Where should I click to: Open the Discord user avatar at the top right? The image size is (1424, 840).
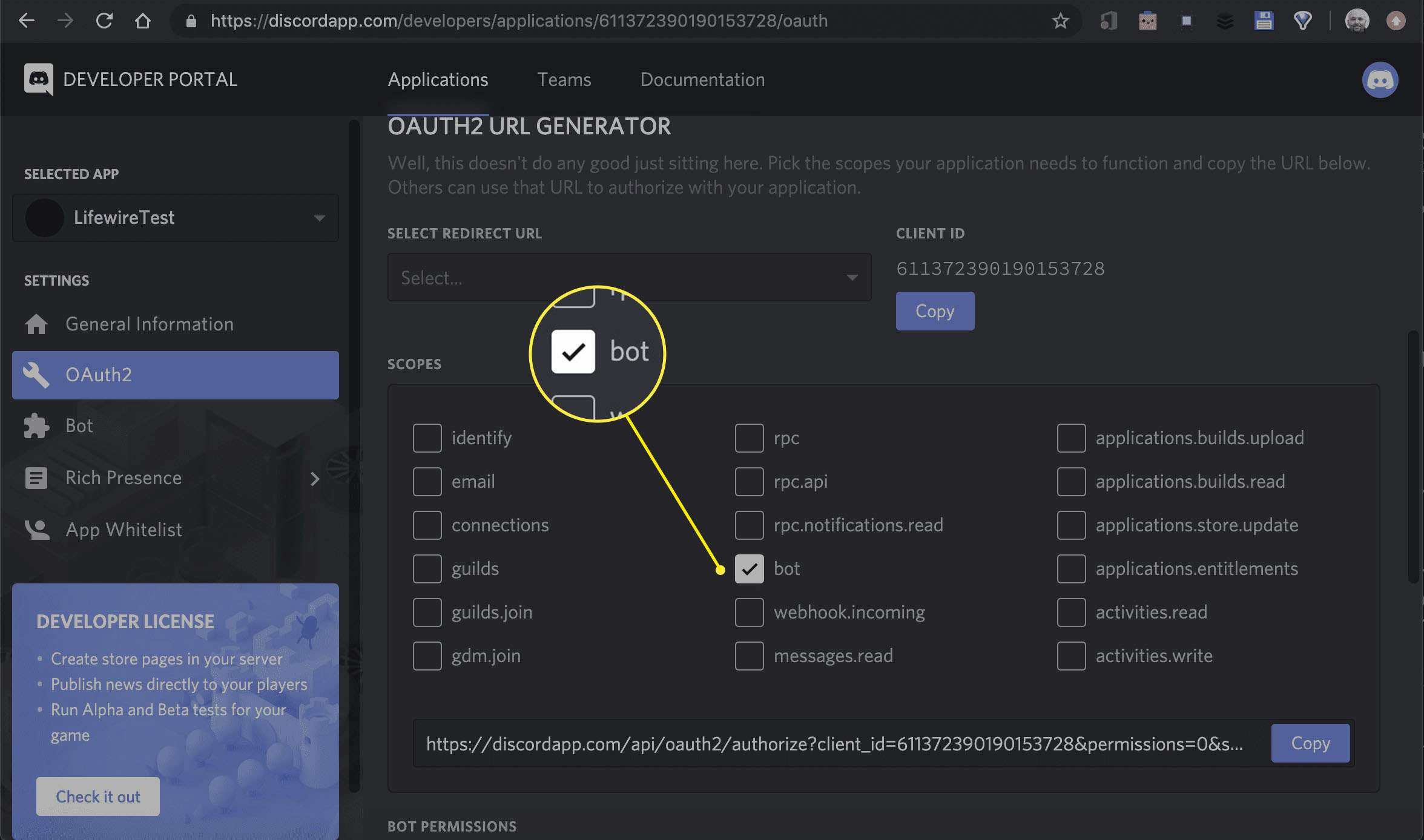(1380, 79)
